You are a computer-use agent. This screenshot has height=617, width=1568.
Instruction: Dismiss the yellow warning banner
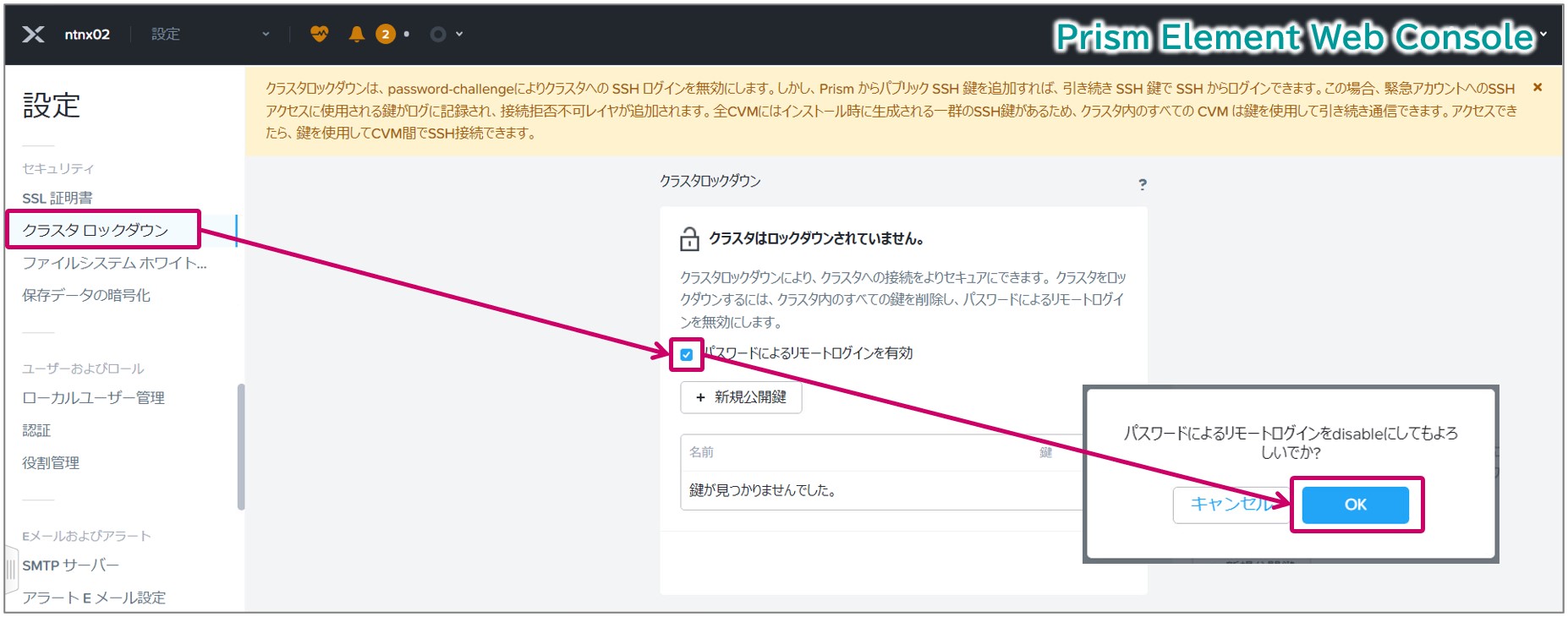pyautogui.click(x=1538, y=87)
